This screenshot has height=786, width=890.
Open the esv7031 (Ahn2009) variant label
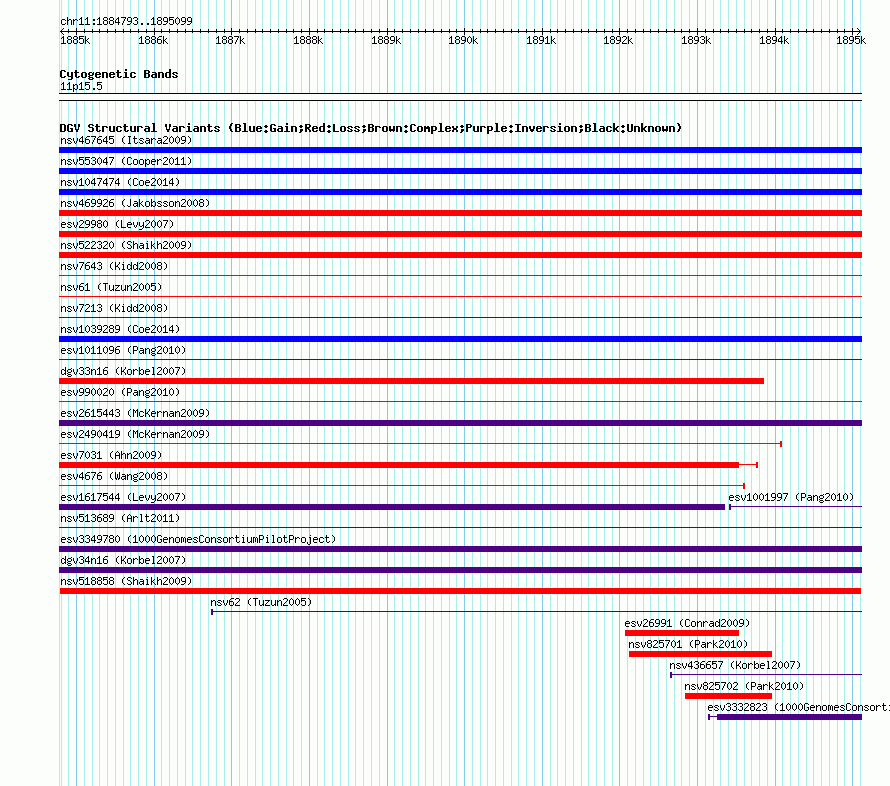click(x=111, y=455)
